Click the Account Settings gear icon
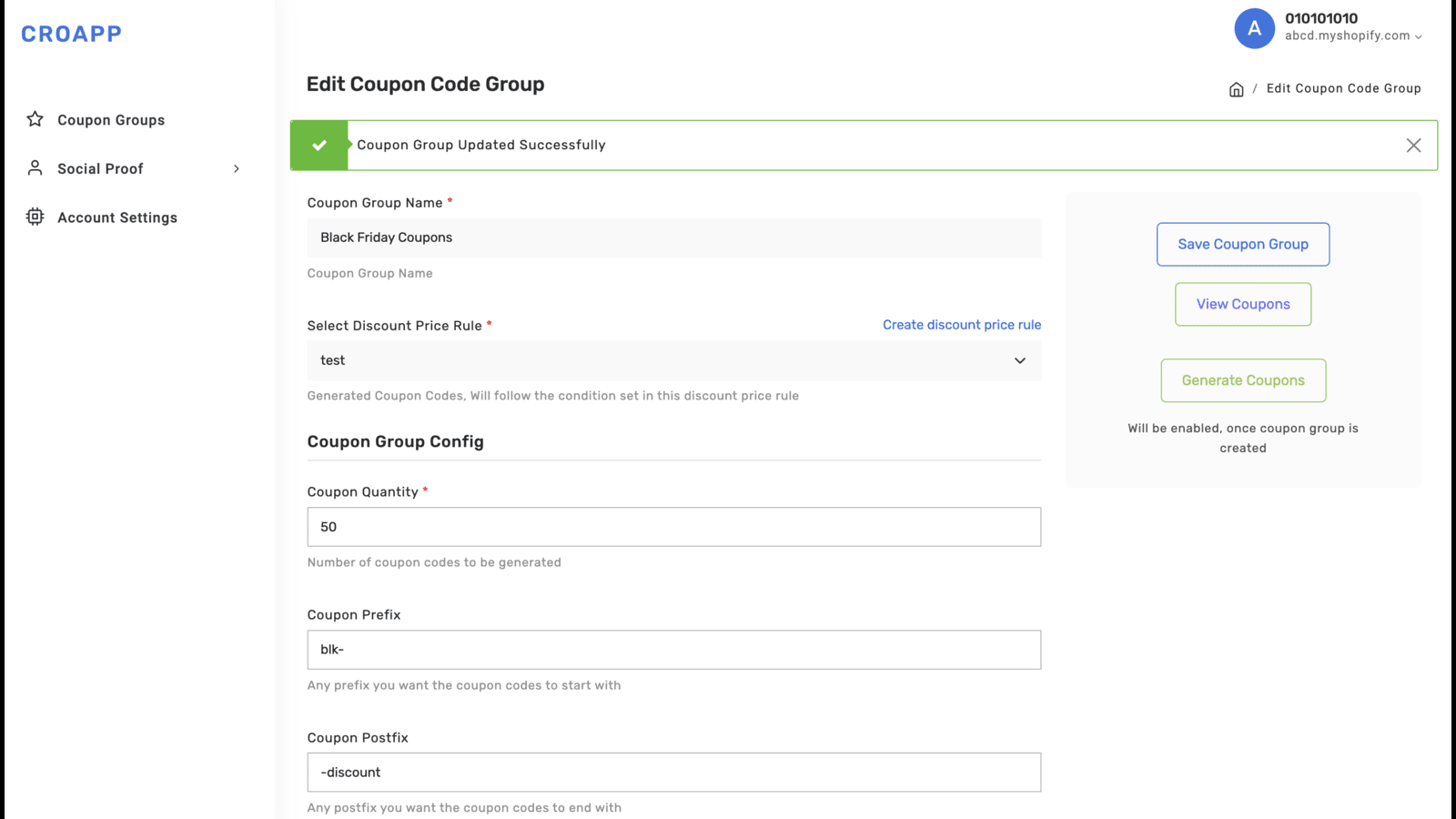1456x819 pixels. point(35,217)
